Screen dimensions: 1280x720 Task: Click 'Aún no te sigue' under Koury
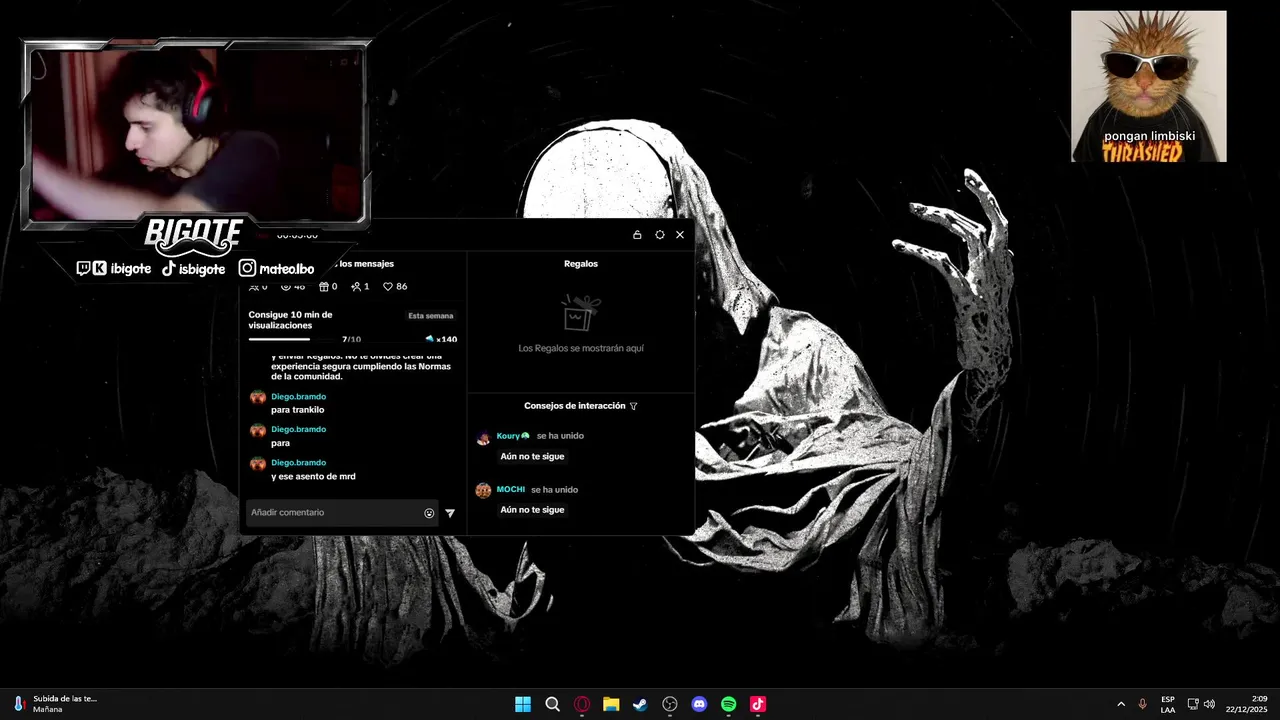(532, 456)
